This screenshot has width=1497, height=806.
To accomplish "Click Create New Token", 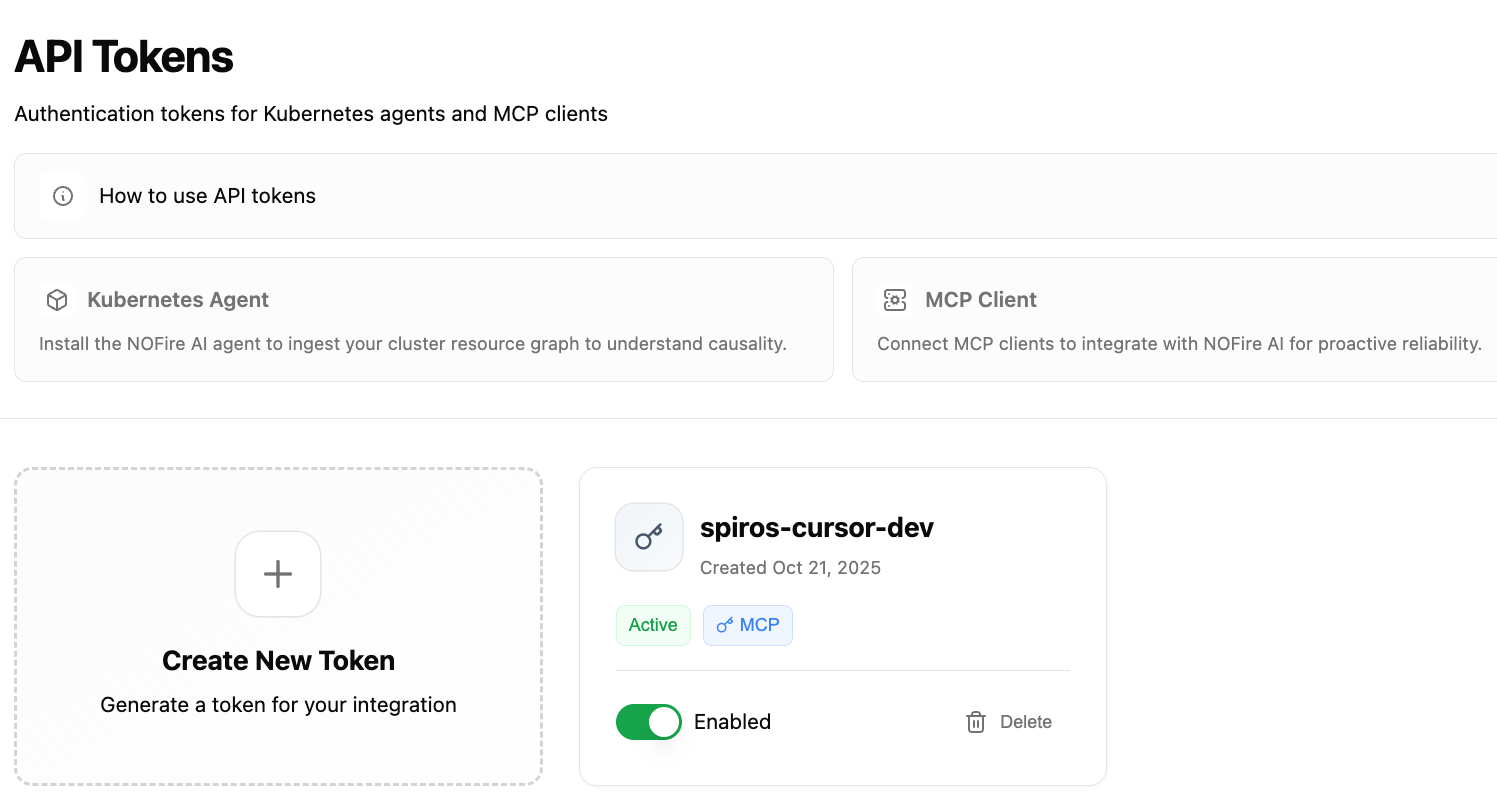I will [277, 626].
